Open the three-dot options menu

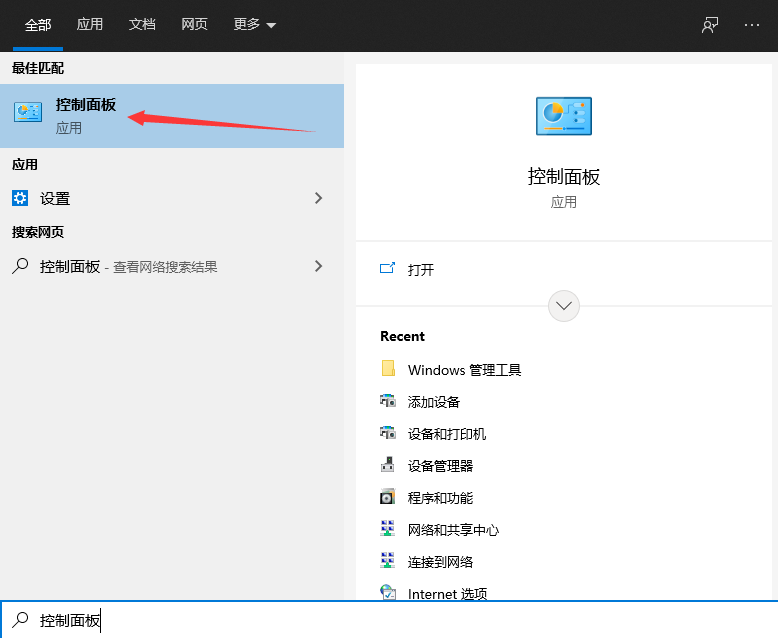pos(752,25)
